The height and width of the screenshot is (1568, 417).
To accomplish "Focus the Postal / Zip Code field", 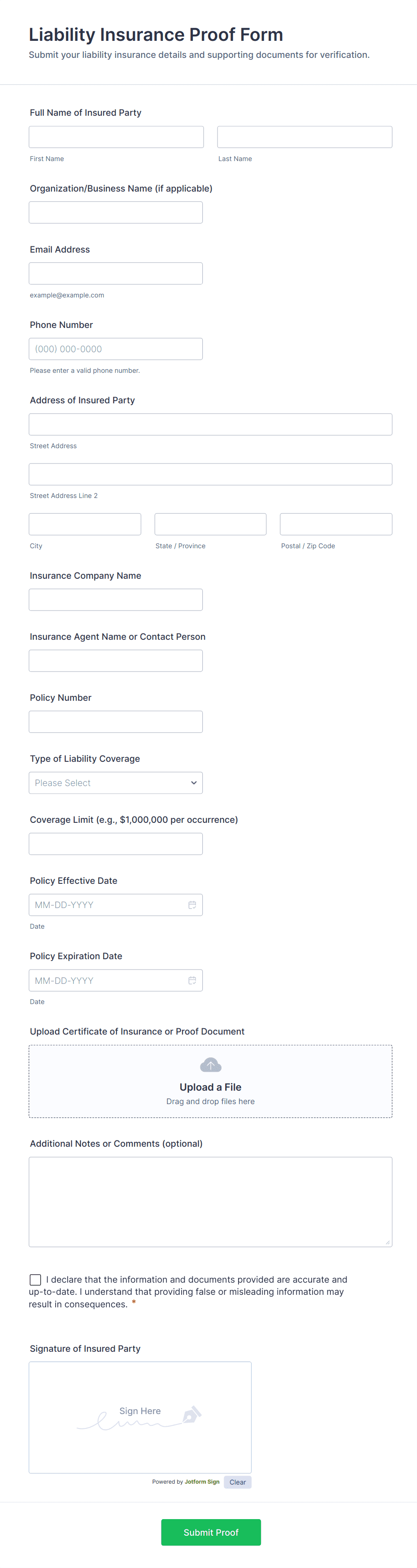I will 336,524.
